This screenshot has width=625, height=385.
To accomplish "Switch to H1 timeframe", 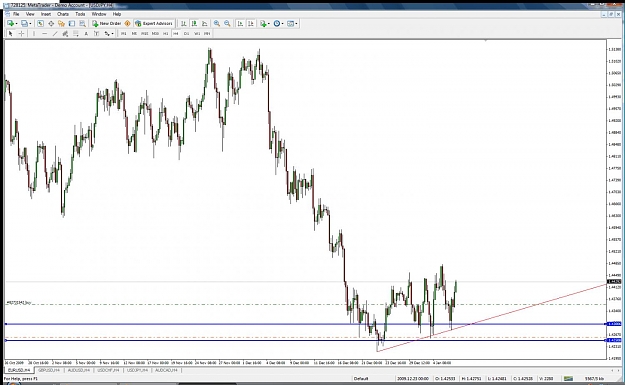I will pyautogui.click(x=166, y=34).
